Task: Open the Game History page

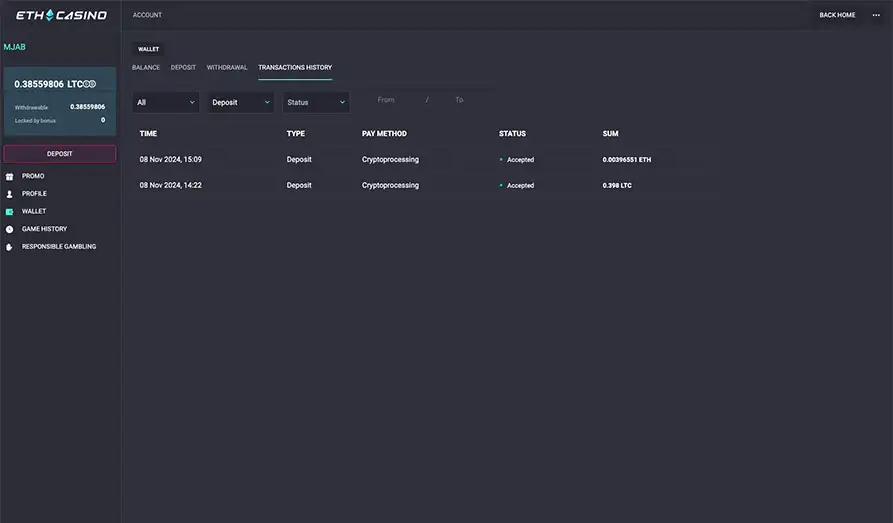Action: 44,229
